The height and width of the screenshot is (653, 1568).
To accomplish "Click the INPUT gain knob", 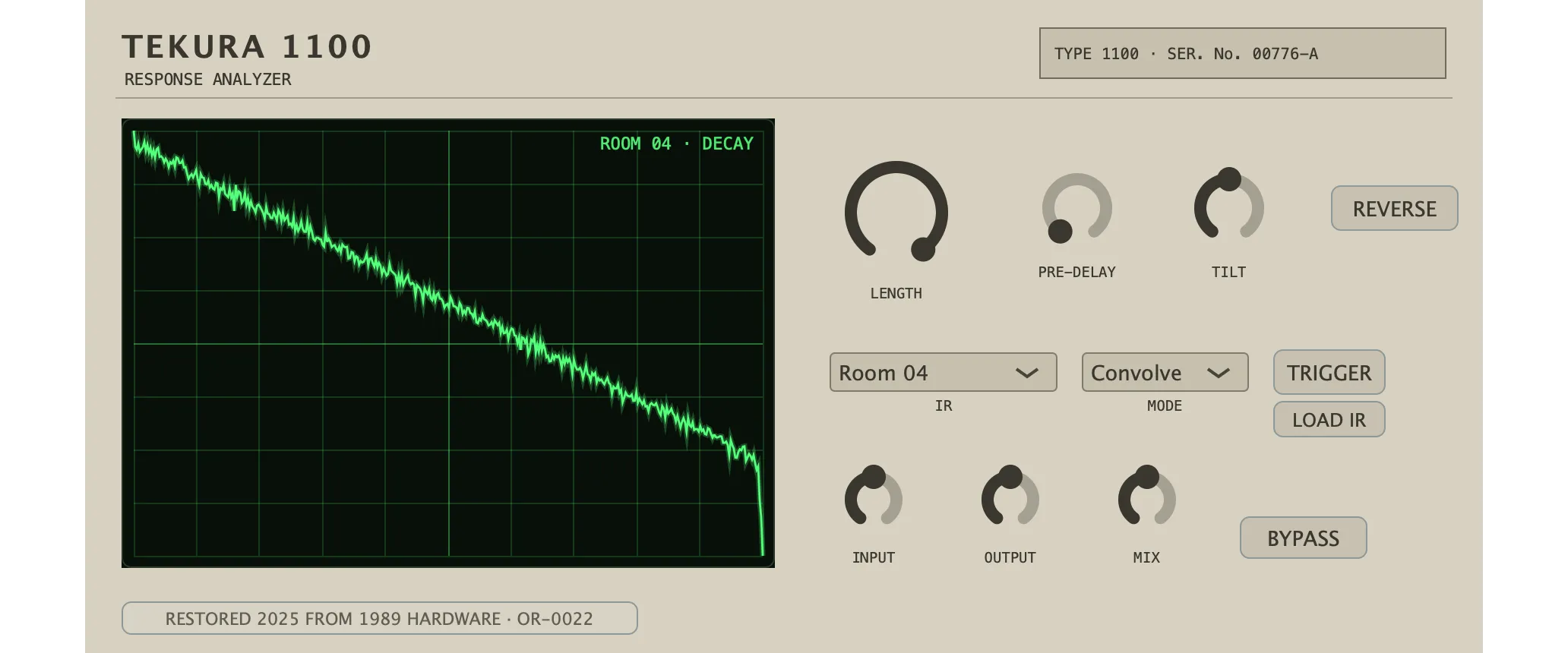I will click(874, 496).
